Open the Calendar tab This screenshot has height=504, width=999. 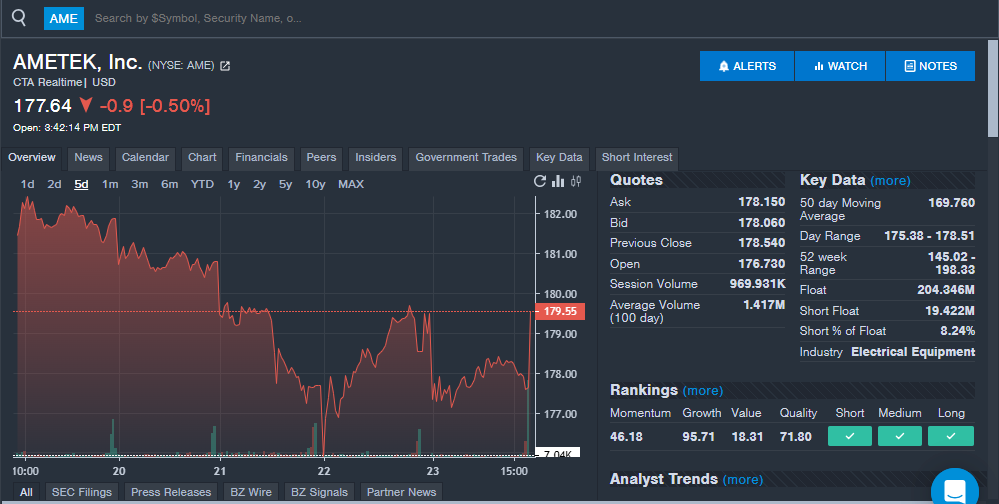(x=145, y=158)
